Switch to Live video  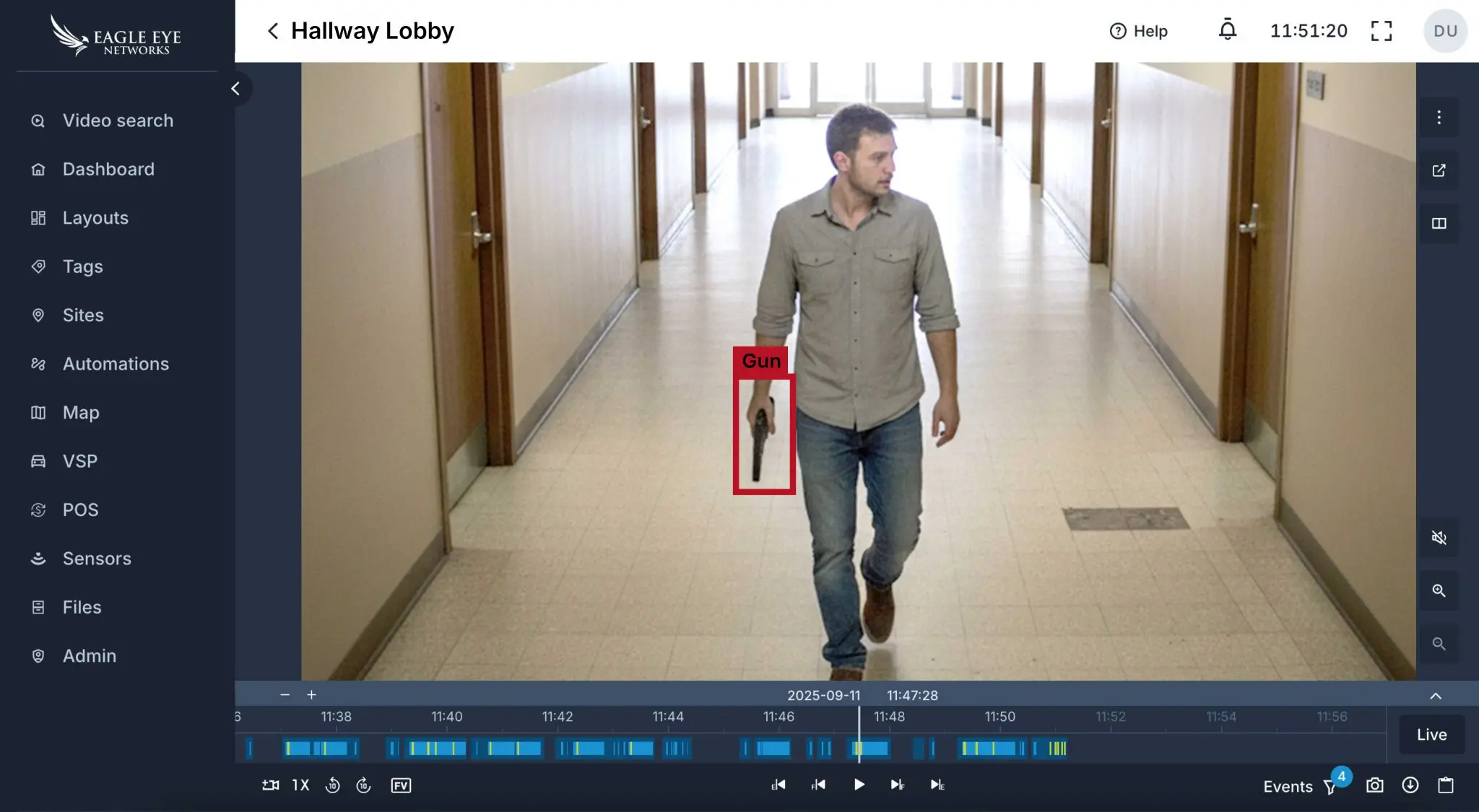pos(1431,733)
